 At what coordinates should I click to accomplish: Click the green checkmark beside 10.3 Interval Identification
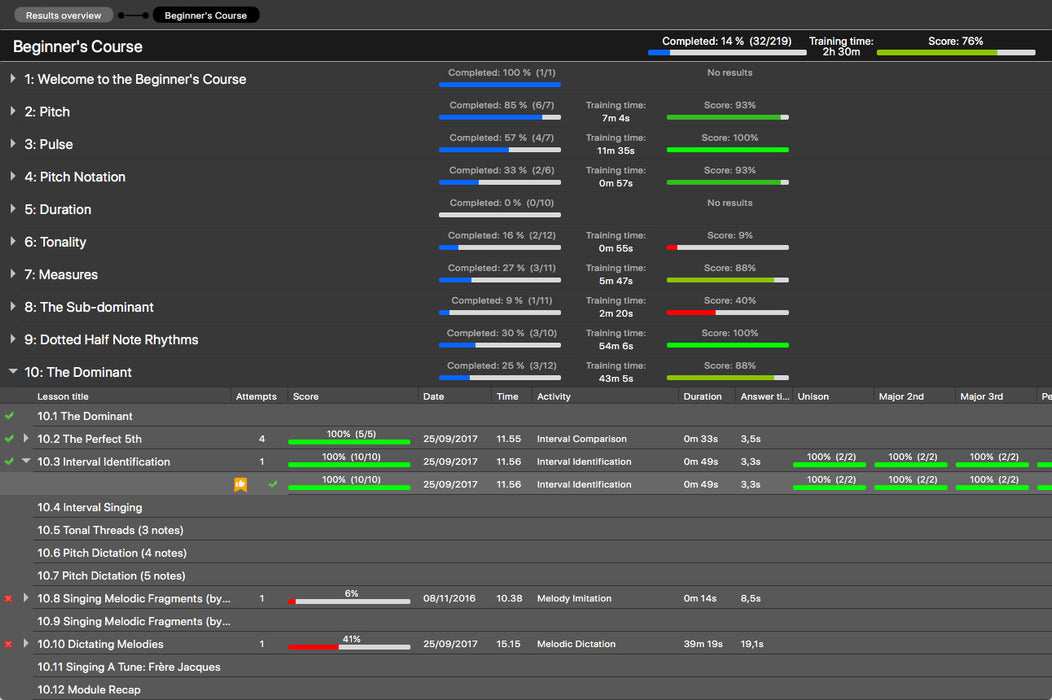coord(9,462)
